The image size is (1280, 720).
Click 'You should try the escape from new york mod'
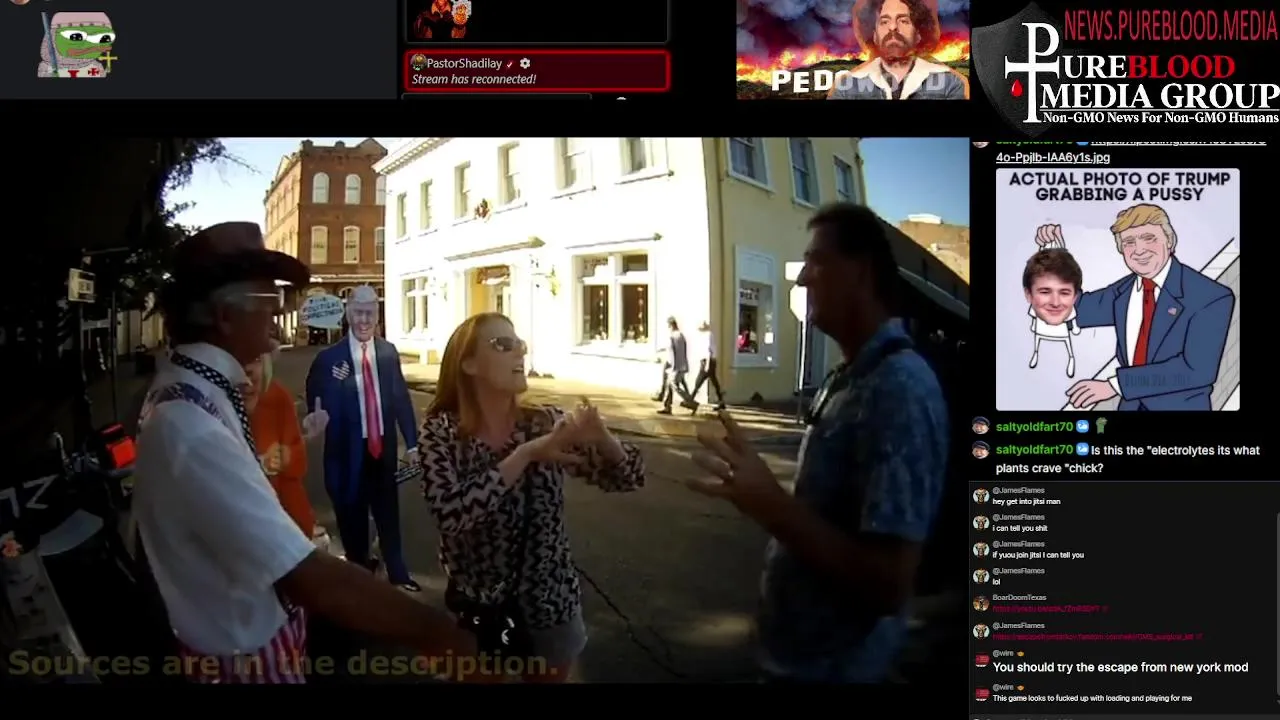1120,667
